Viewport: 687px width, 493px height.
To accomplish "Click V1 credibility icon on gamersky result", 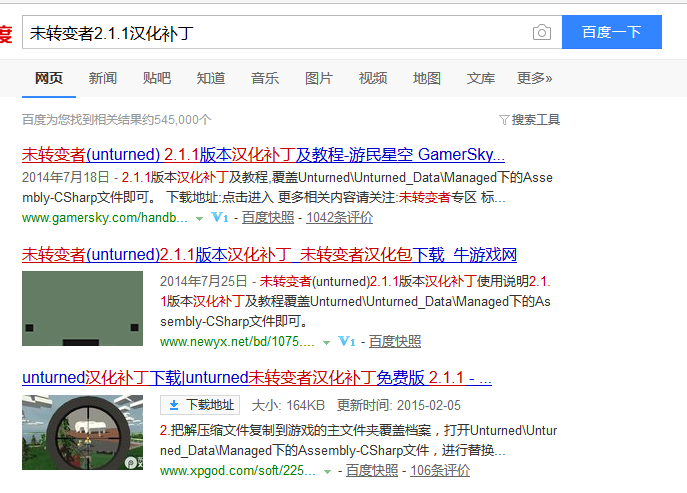I will (x=220, y=217).
